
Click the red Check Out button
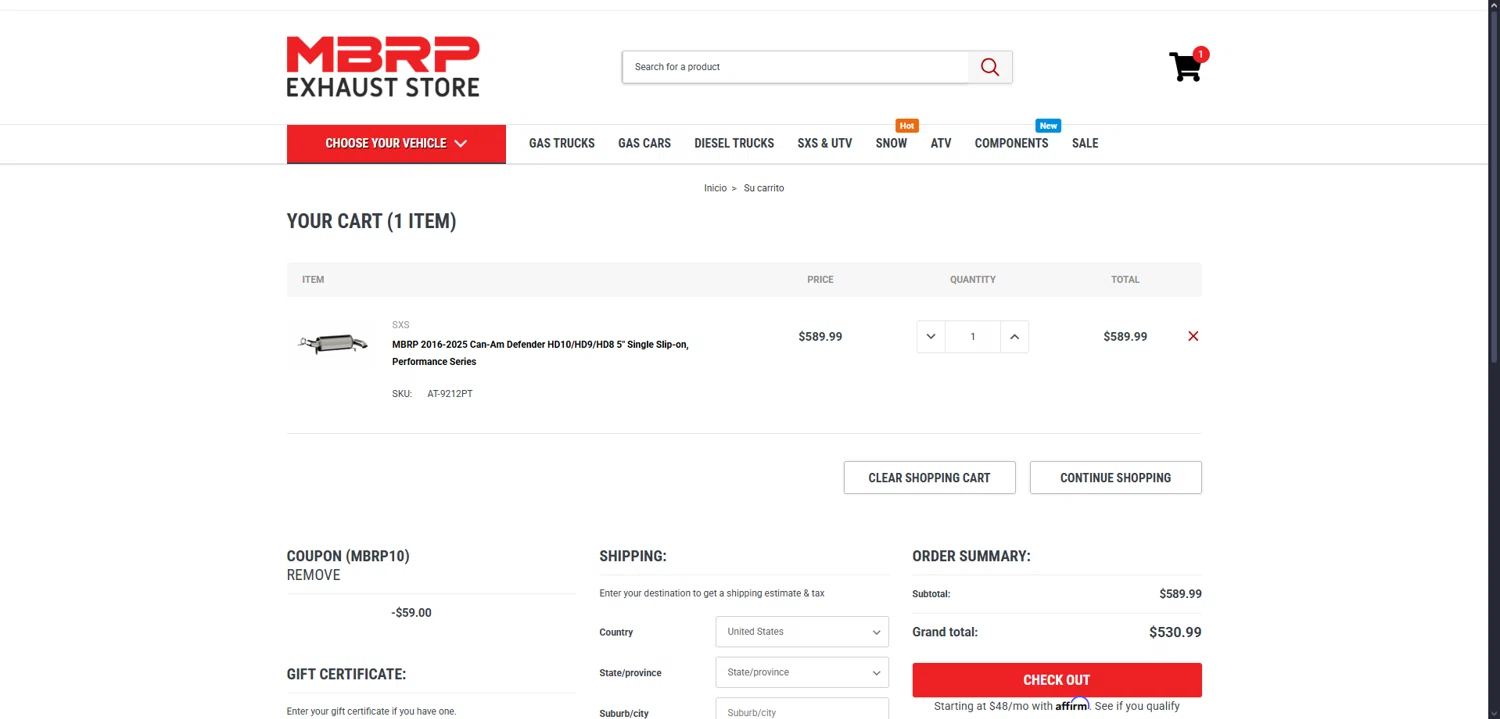1057,680
